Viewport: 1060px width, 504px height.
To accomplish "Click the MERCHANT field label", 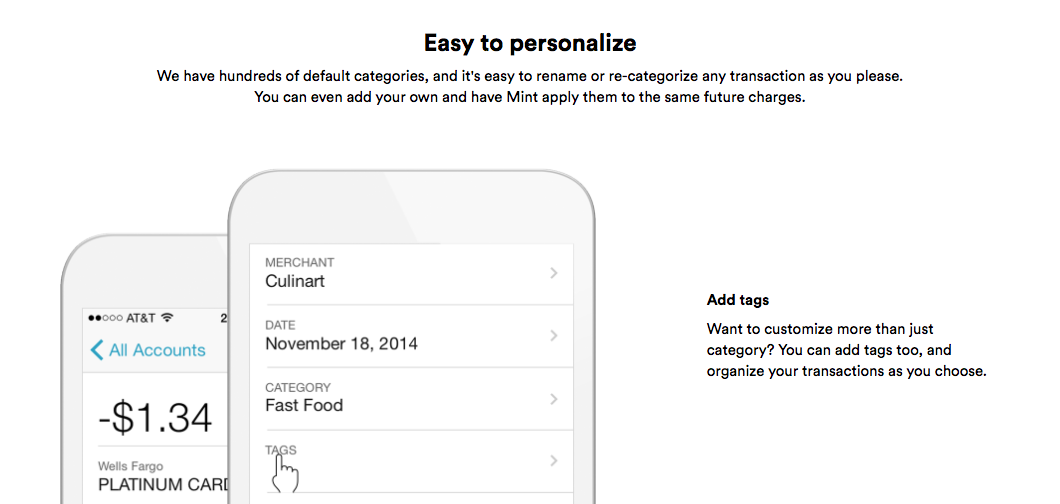I will [x=299, y=262].
